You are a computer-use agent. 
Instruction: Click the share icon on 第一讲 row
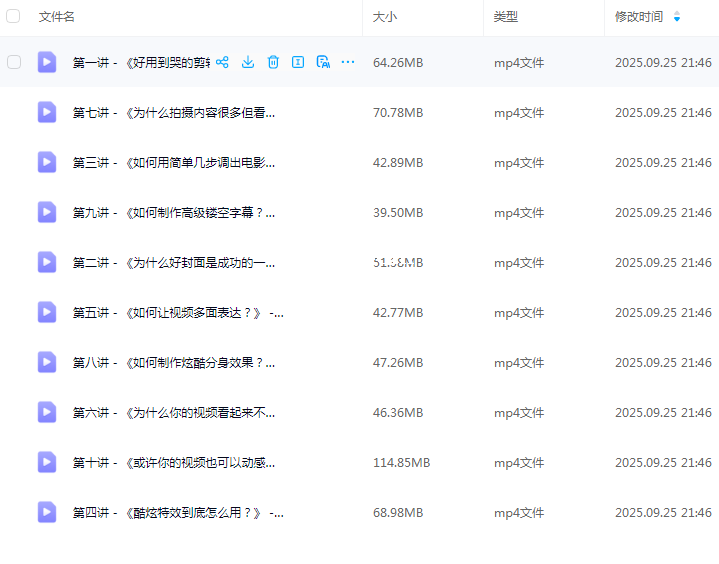point(222,62)
